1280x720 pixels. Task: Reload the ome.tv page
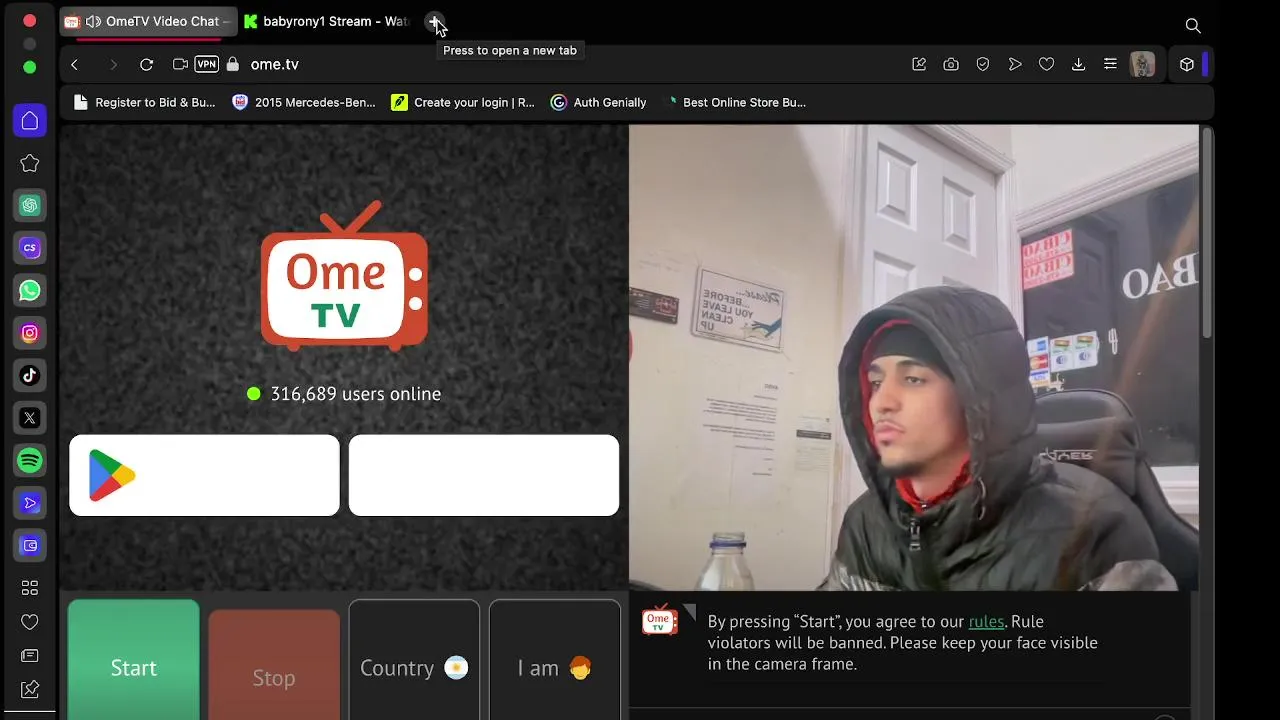pos(146,64)
